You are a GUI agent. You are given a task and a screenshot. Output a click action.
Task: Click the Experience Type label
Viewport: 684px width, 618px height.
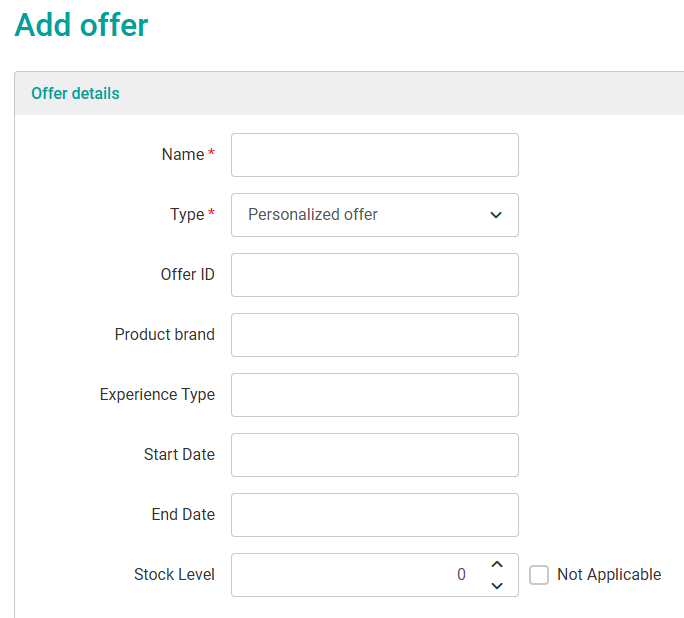coord(157,395)
